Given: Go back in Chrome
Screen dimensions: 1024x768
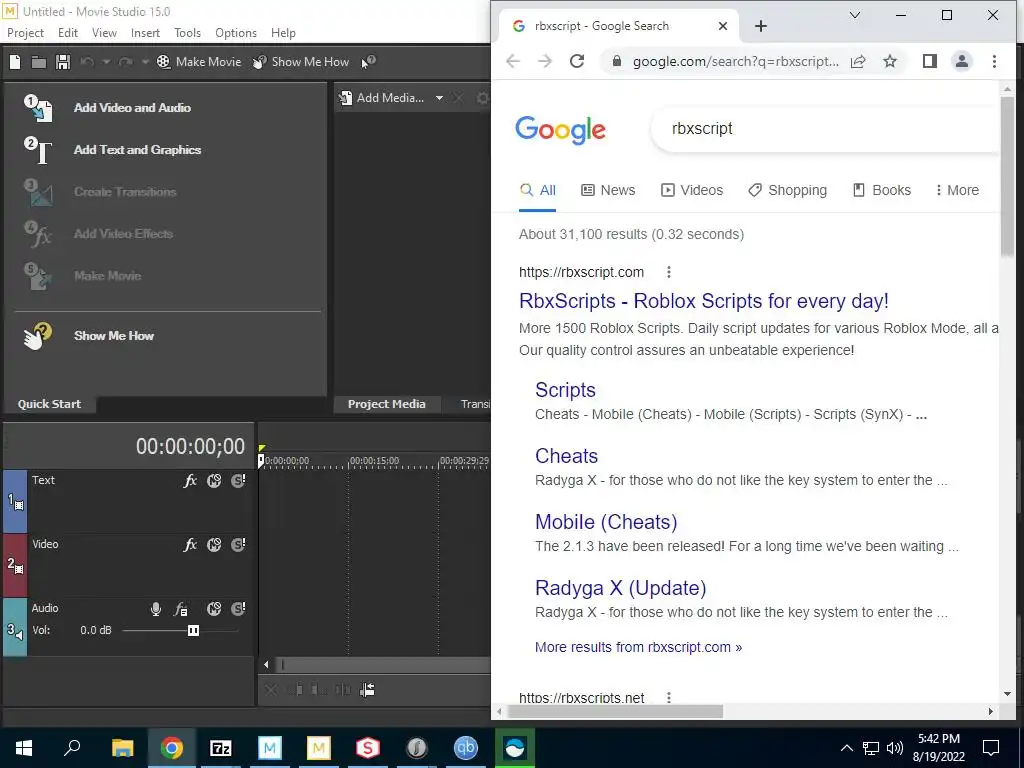Looking at the screenshot, I should click(513, 61).
